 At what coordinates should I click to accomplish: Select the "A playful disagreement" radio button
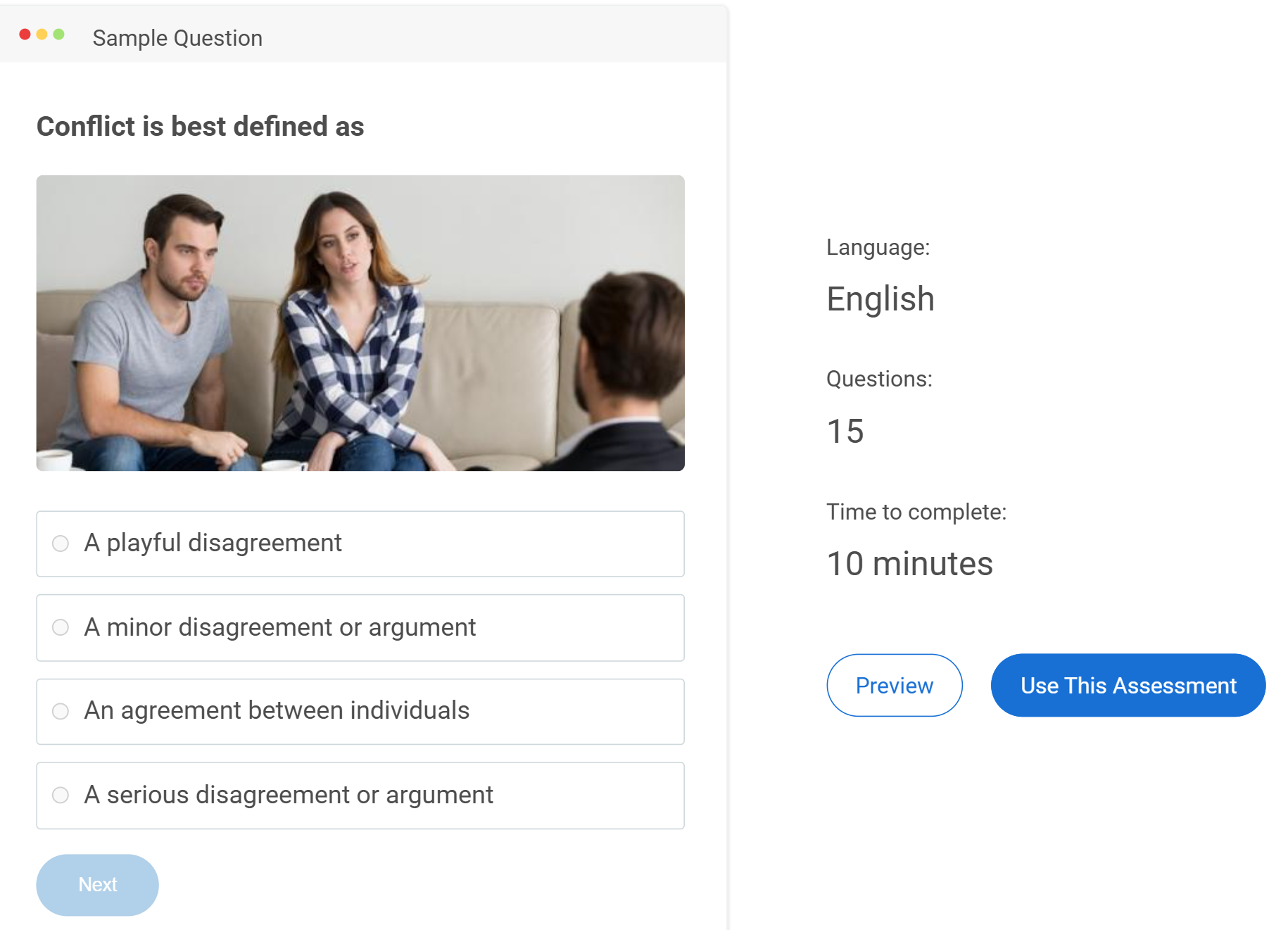(x=61, y=543)
